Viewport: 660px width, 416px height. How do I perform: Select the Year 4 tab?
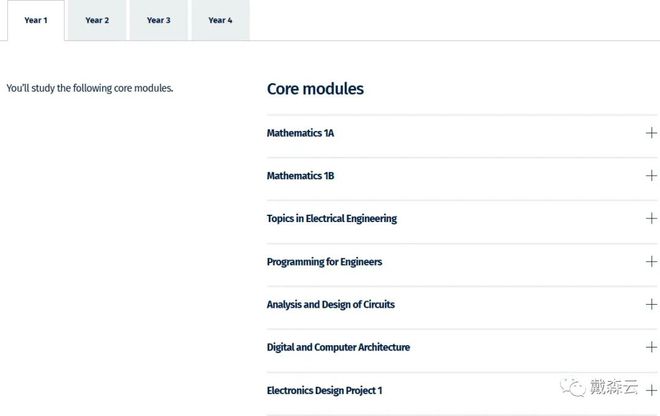click(220, 20)
